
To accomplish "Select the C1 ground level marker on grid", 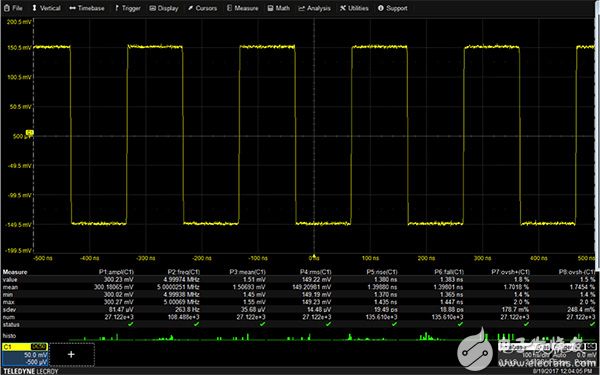I will (29, 132).
